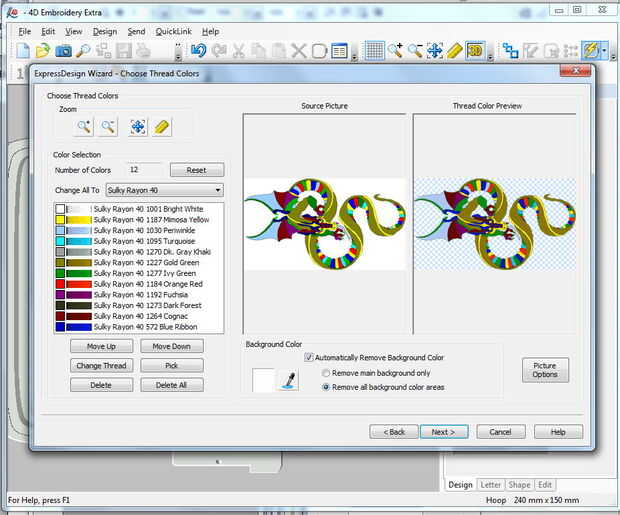Open the File menu
620x515 pixels.
tap(25, 32)
